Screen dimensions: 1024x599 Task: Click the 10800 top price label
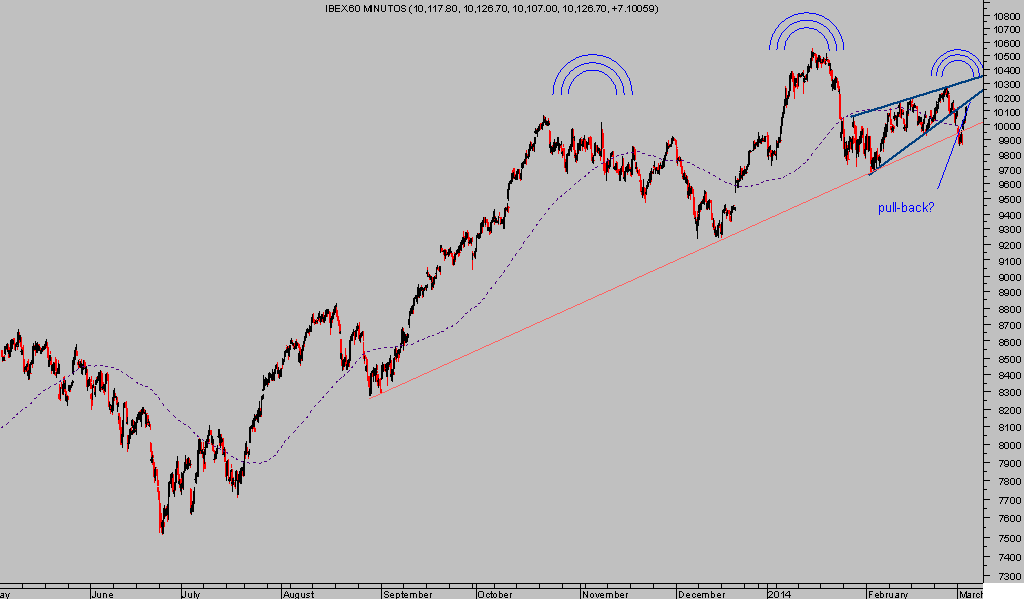pos(1004,17)
